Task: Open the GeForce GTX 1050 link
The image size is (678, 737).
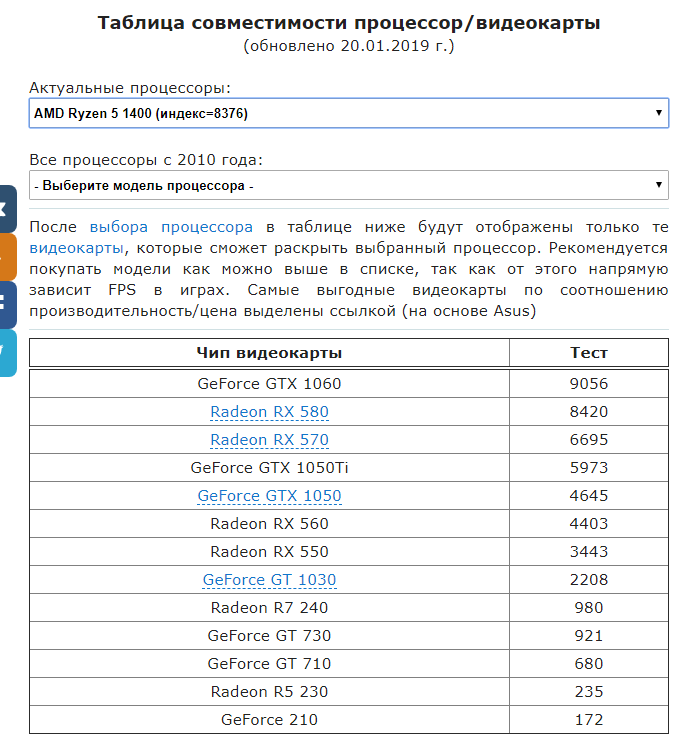Action: (x=269, y=495)
